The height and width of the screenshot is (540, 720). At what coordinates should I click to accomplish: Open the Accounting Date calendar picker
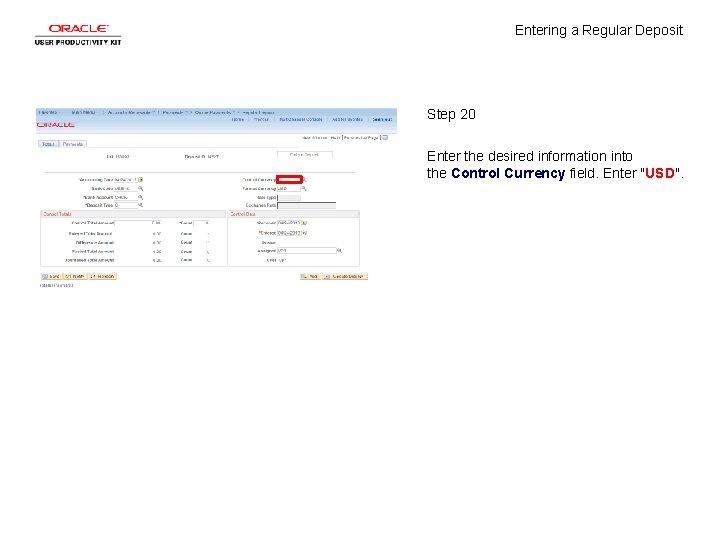(x=141, y=180)
